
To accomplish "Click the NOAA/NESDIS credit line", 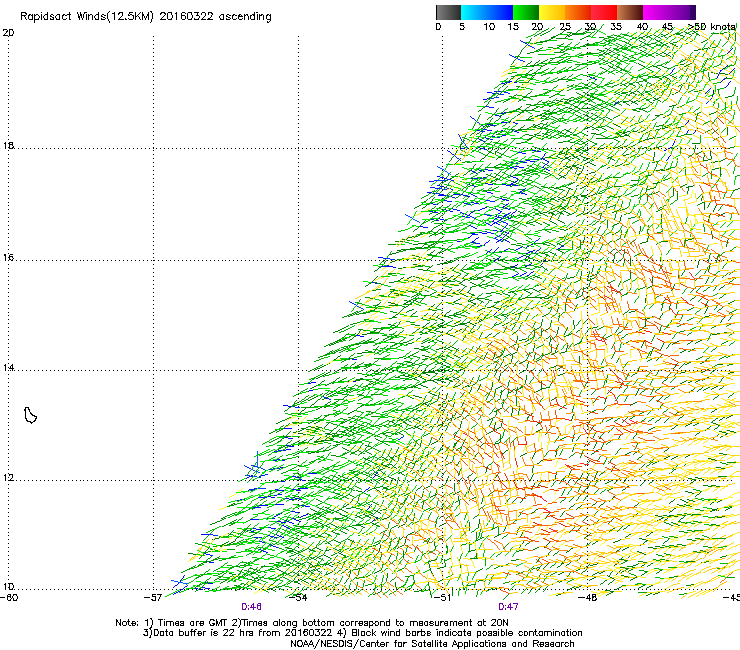I will coord(432,644).
